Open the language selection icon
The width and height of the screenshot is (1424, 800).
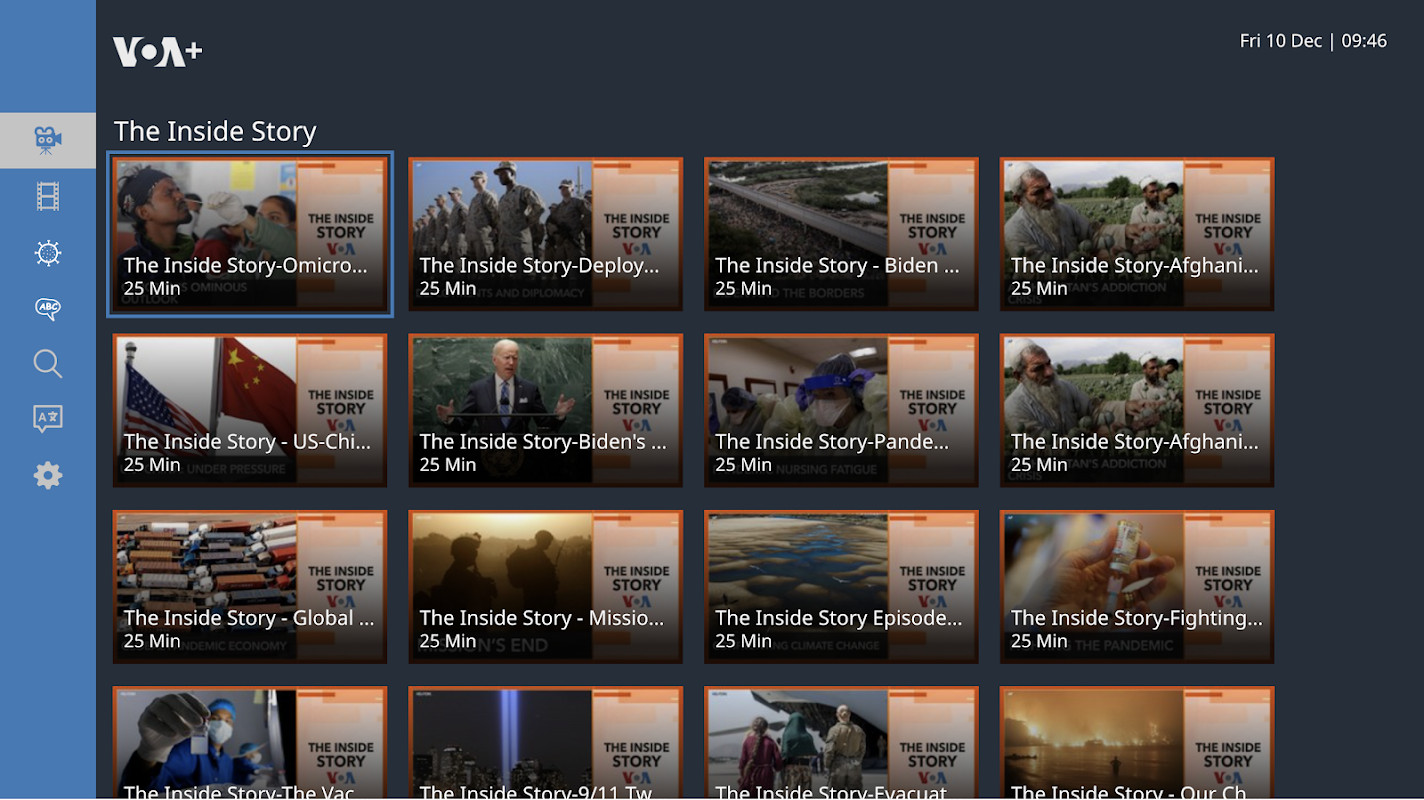(48, 419)
